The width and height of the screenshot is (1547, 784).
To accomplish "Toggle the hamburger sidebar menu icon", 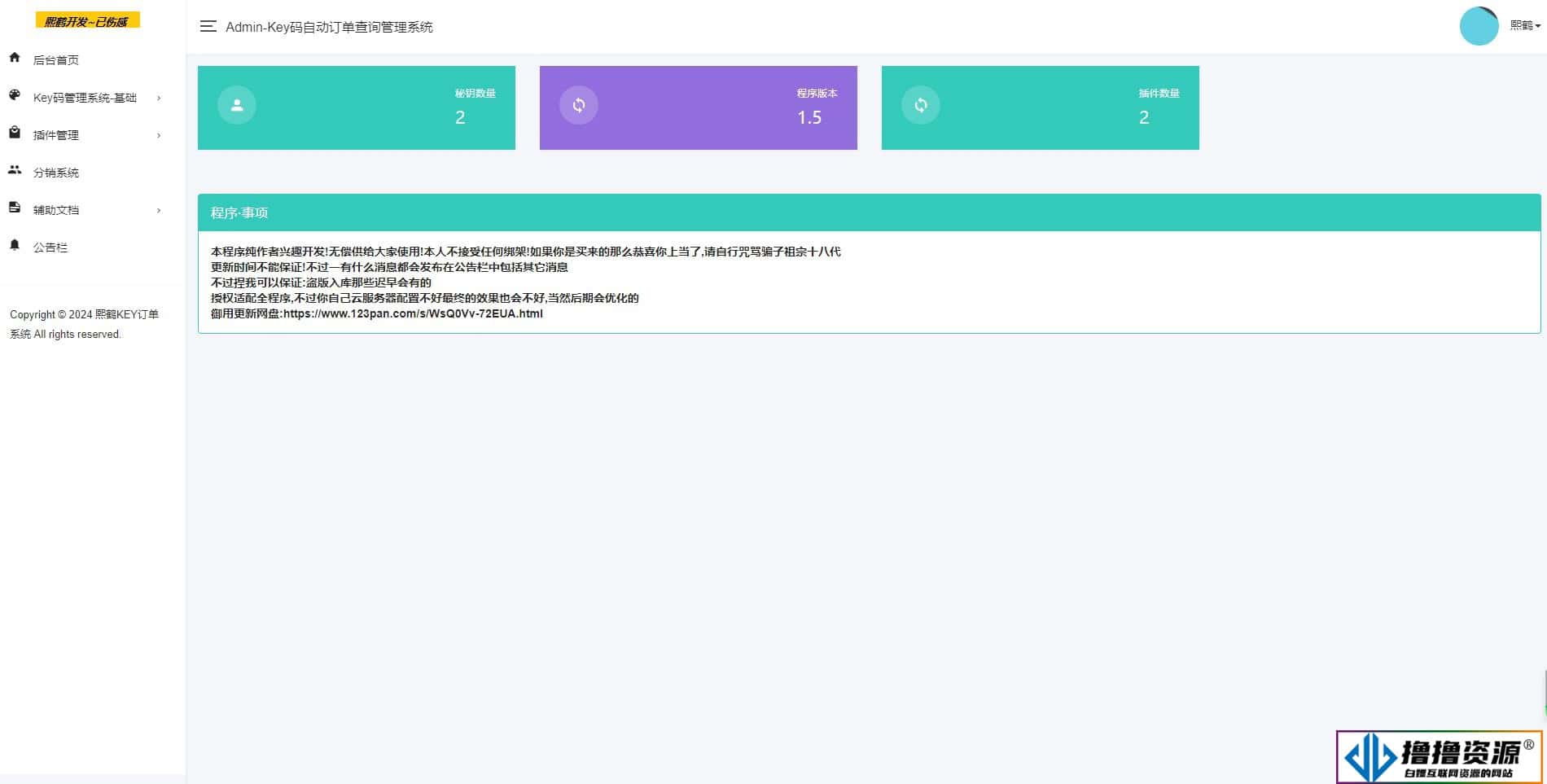I will point(208,27).
